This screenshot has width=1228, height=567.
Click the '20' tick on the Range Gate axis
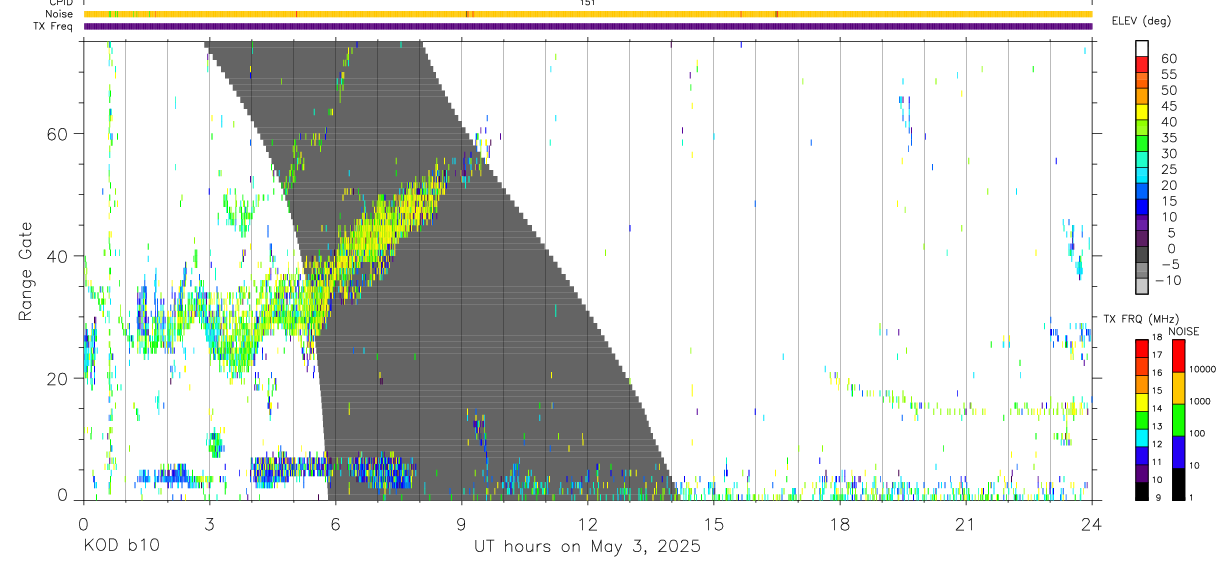pos(58,378)
